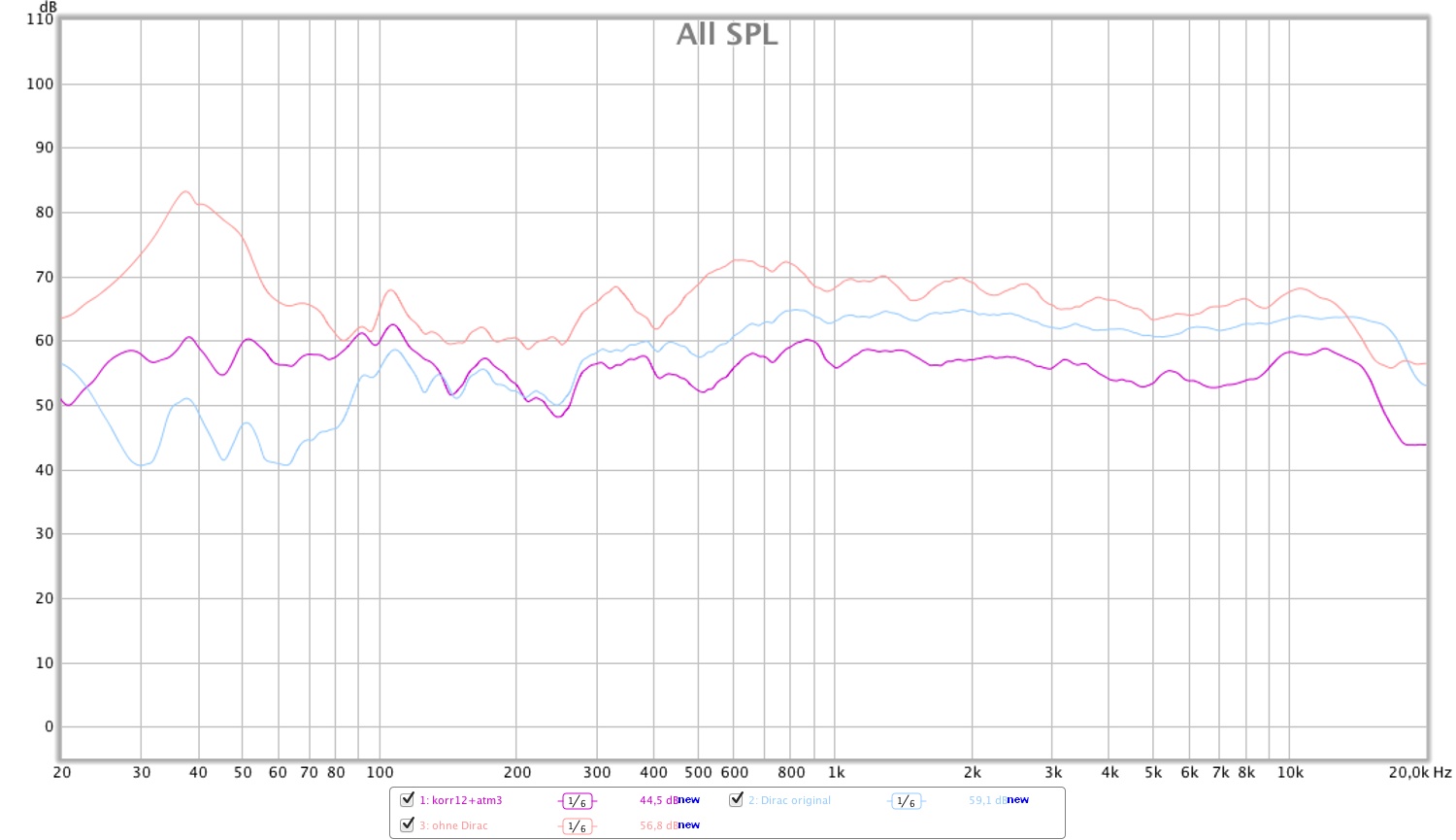1456x840 pixels.
Task: Click the 1/6 smoothing icon for Dirac original
Action: point(906,801)
